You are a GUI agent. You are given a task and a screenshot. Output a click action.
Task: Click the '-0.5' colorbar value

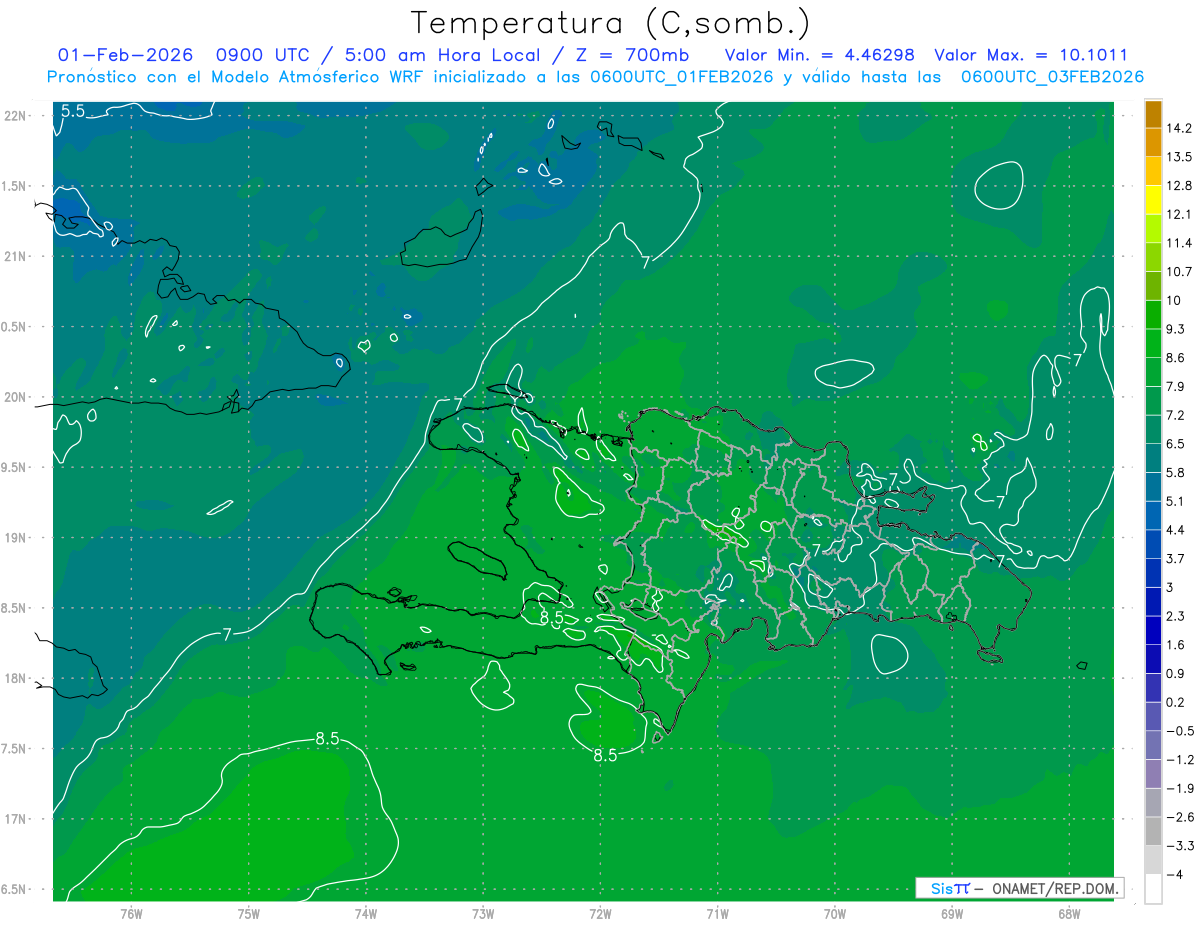point(1180,731)
